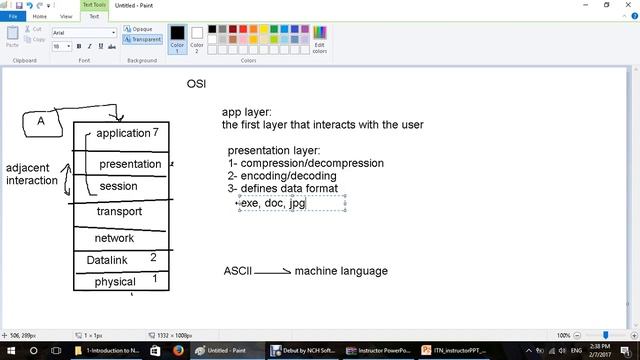Pick the dark red color swatch
The width and height of the screenshot is (640, 360).
click(233, 29)
